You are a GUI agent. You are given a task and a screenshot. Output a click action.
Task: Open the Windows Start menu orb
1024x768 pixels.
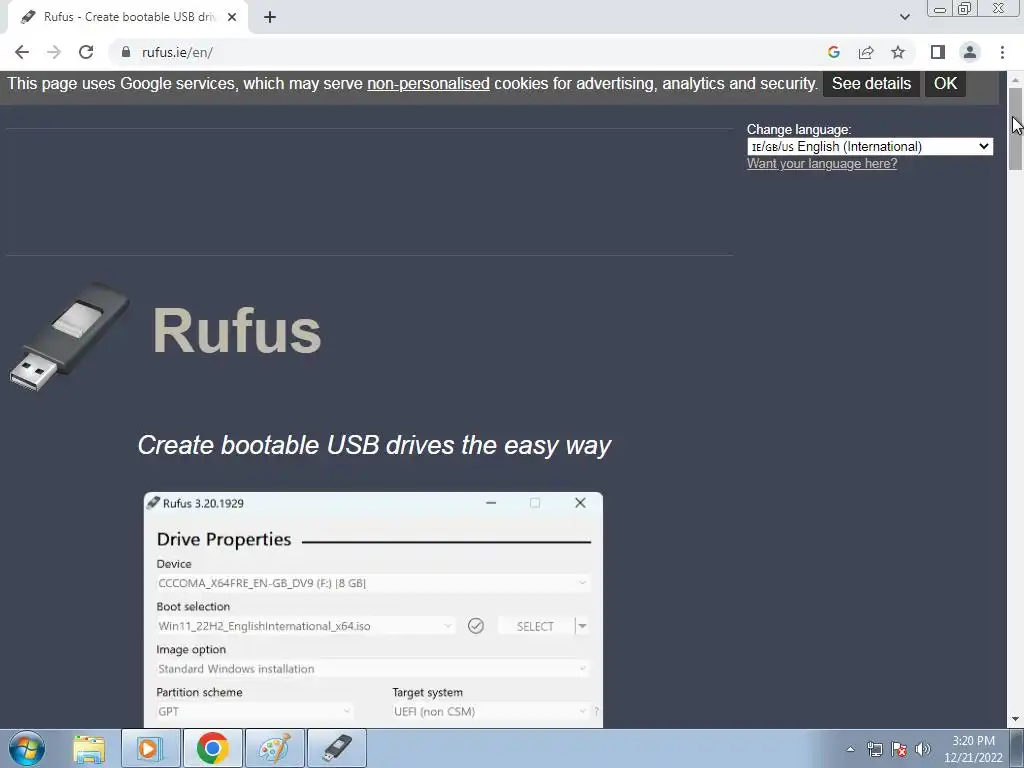(27, 748)
